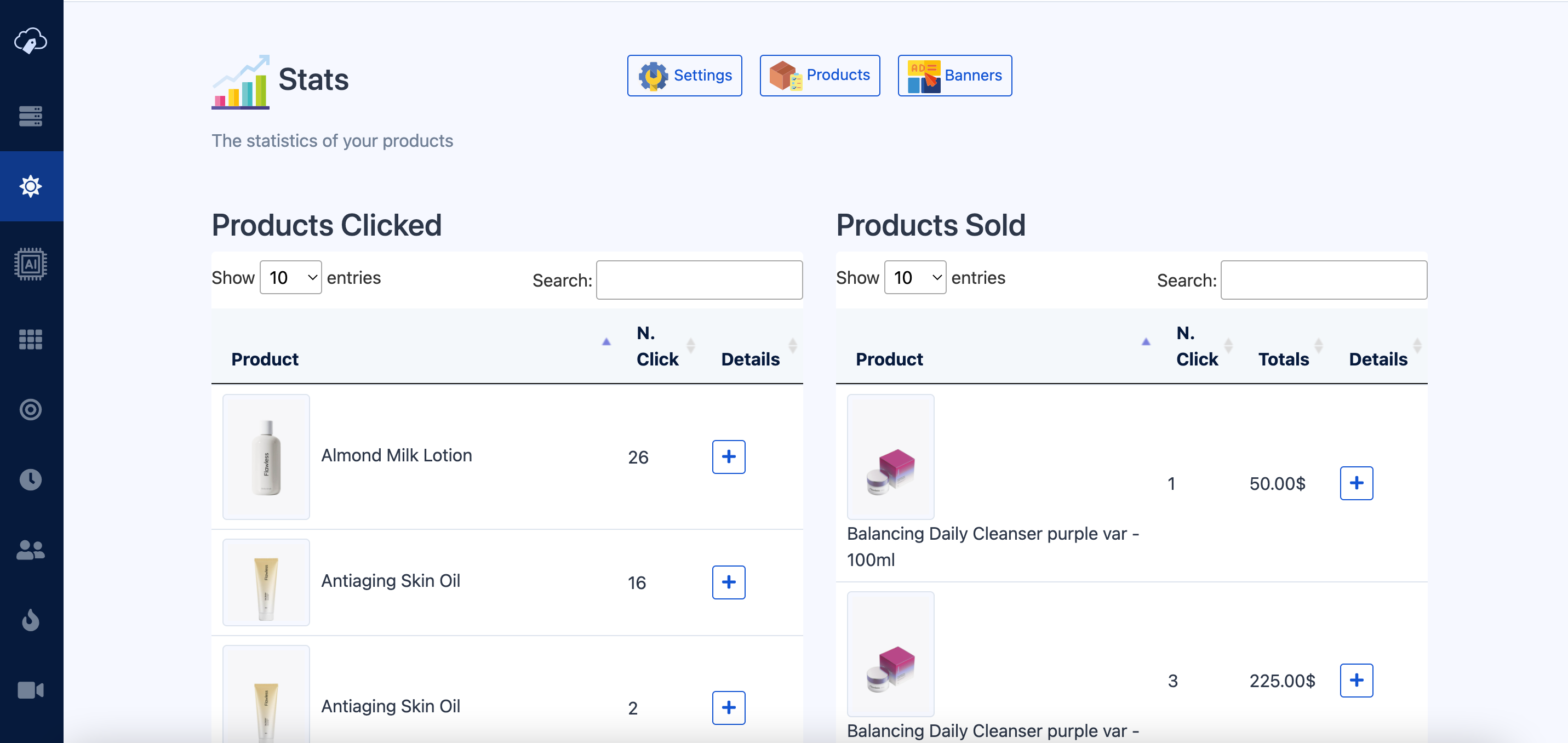Click the cloud tag logo icon

(31, 41)
